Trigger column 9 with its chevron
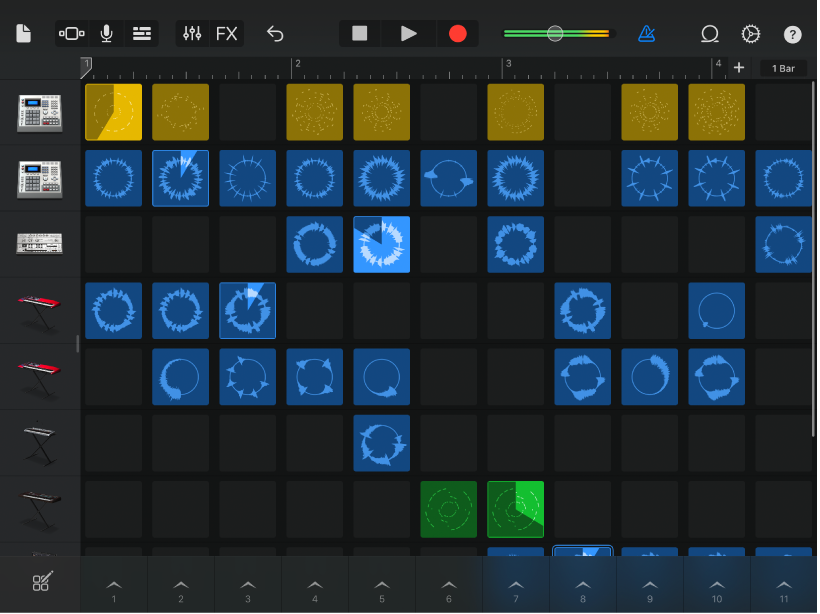Viewport: 820px width, 614px height. [650, 585]
